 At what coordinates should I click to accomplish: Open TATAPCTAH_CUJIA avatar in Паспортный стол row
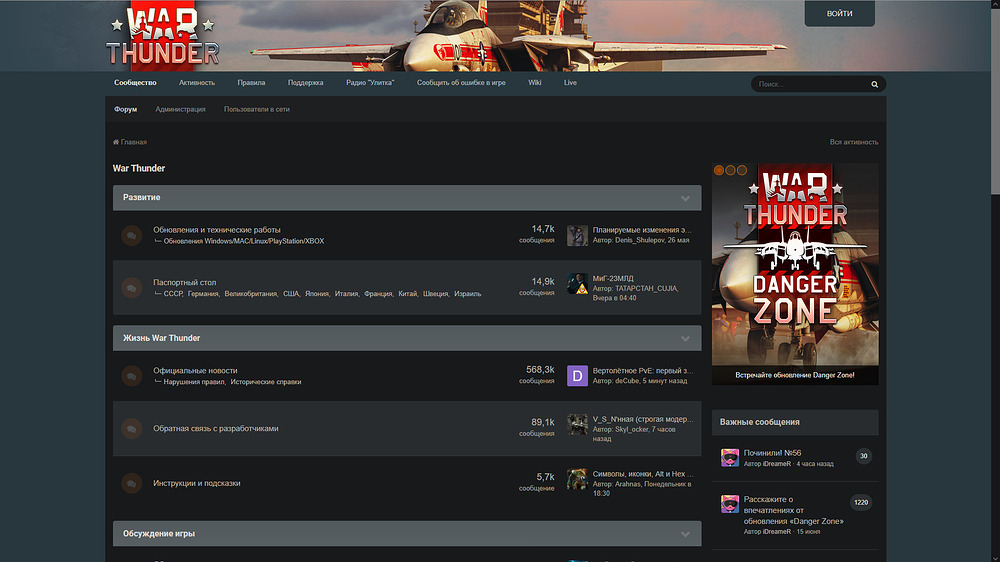(577, 284)
